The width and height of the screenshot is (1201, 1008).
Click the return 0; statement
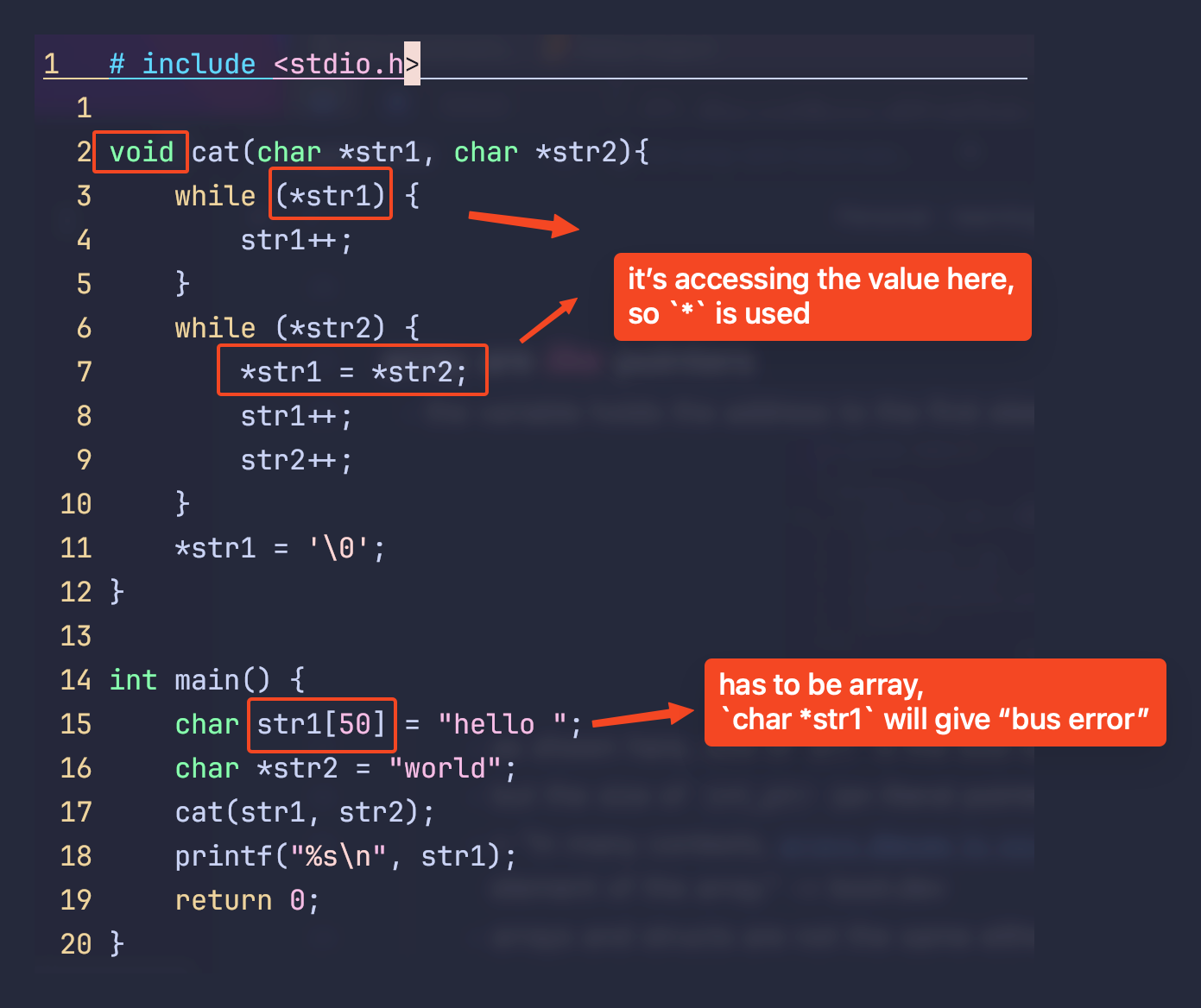pos(247,900)
